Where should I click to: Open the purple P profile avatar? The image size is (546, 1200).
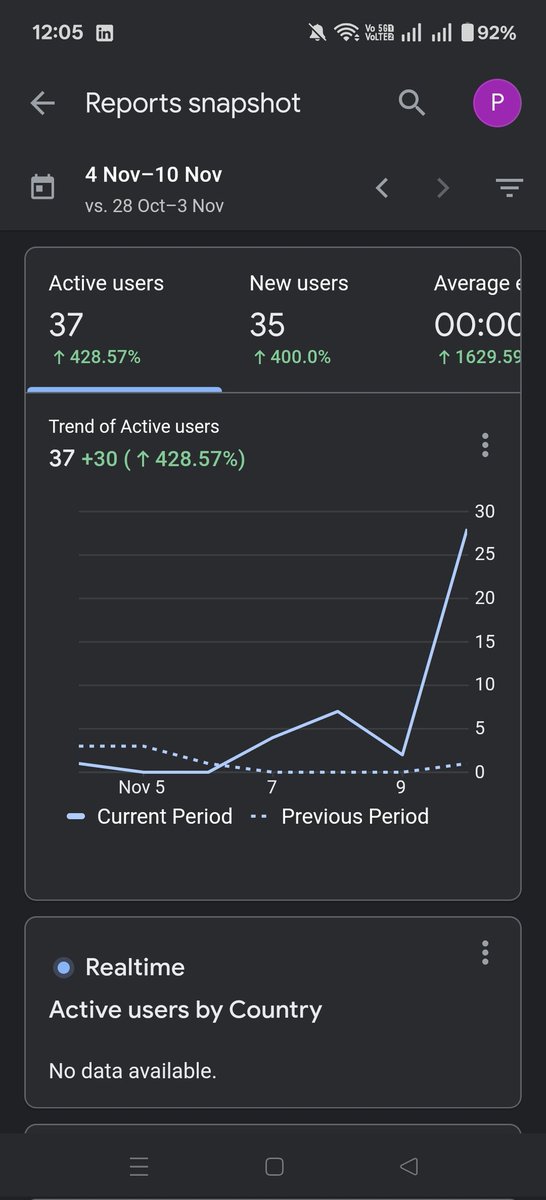tap(497, 104)
